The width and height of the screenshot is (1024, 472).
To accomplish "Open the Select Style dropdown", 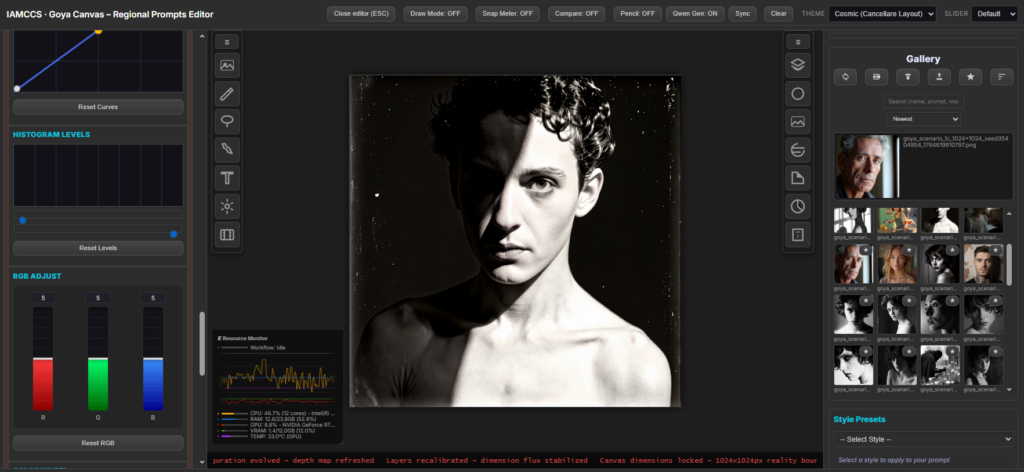I will [x=923, y=439].
